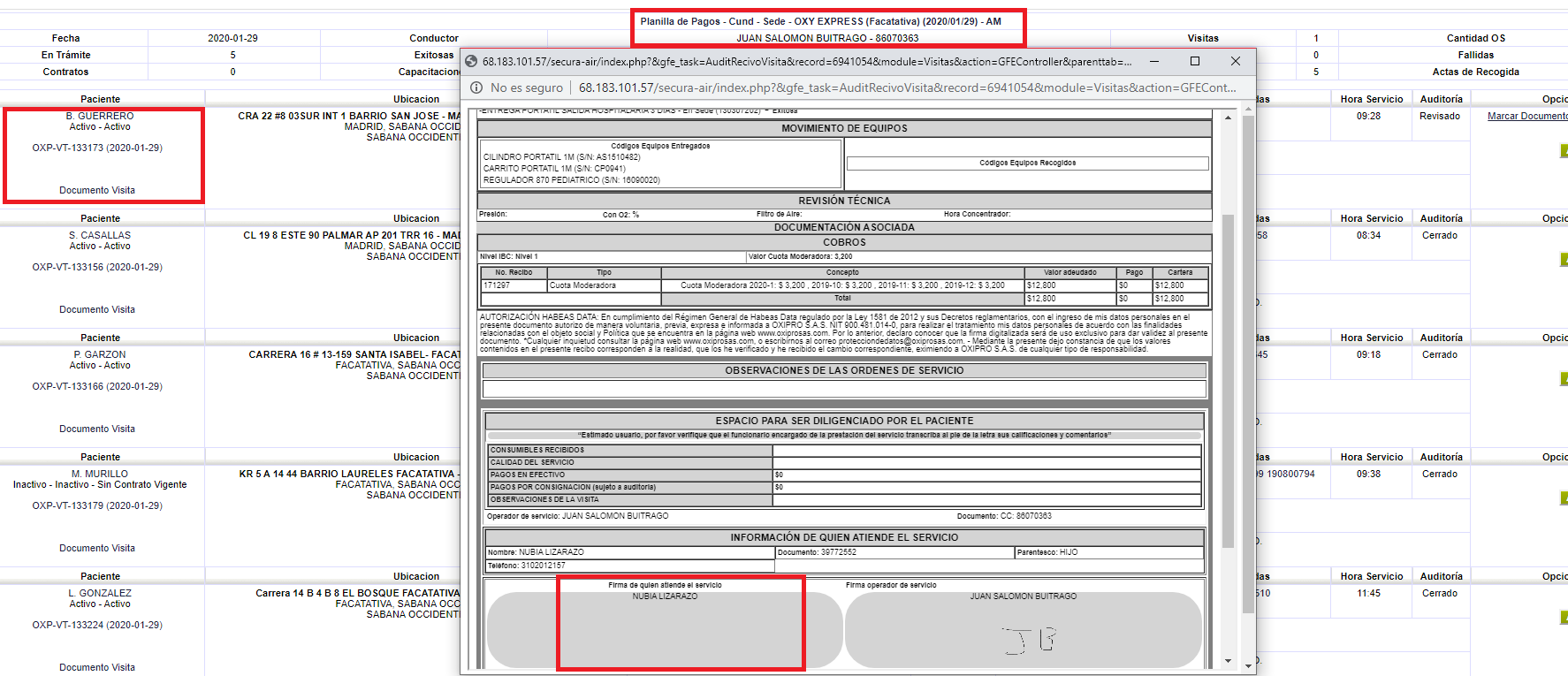
Task: Click the observaciones de órdenes de servicio field
Action: pyautogui.click(x=844, y=389)
